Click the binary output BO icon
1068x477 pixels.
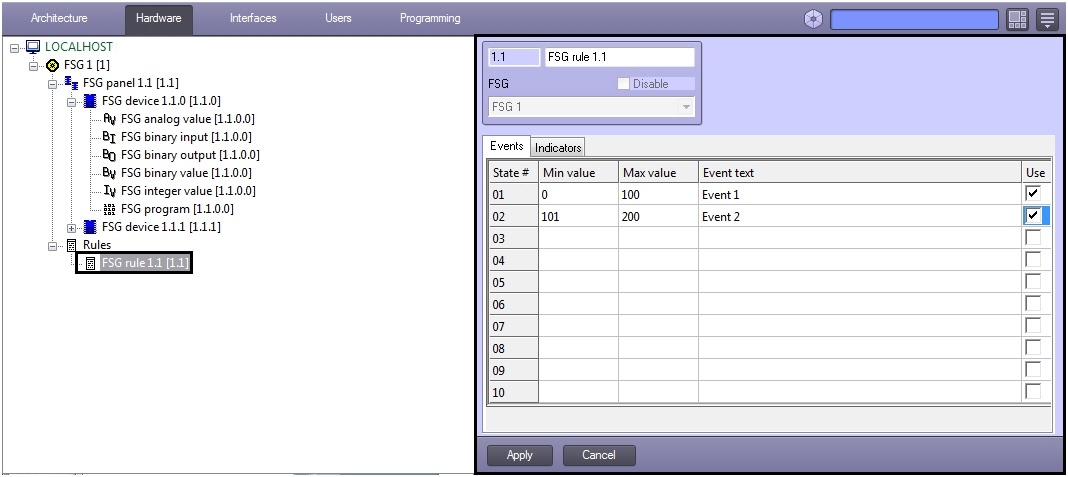(110, 155)
